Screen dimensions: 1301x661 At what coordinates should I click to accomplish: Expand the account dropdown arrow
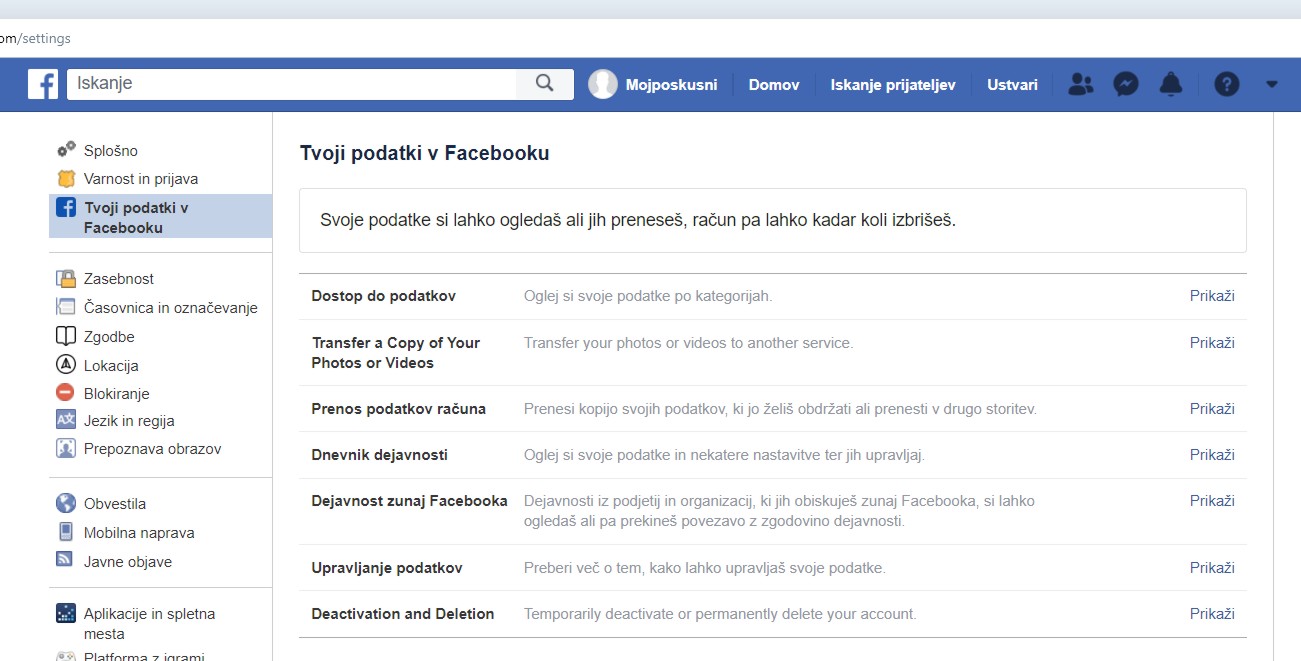1271,84
